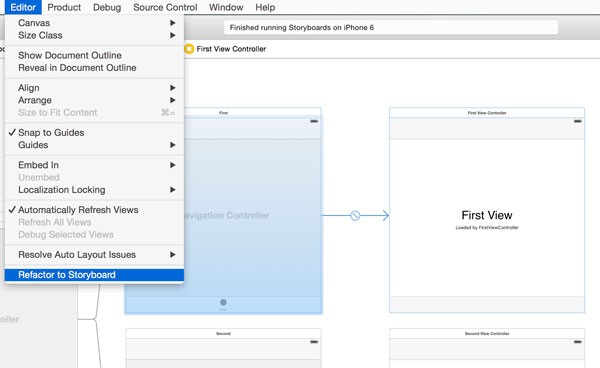This screenshot has width=600, height=368.
Task: Click the segue icon between controllers
Action: (355, 215)
